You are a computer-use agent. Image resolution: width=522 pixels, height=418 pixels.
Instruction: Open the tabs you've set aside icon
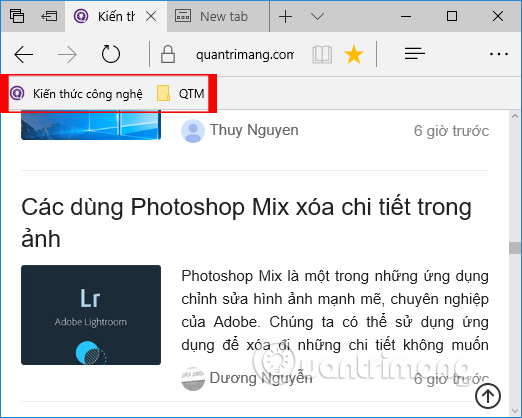click(x=17, y=16)
